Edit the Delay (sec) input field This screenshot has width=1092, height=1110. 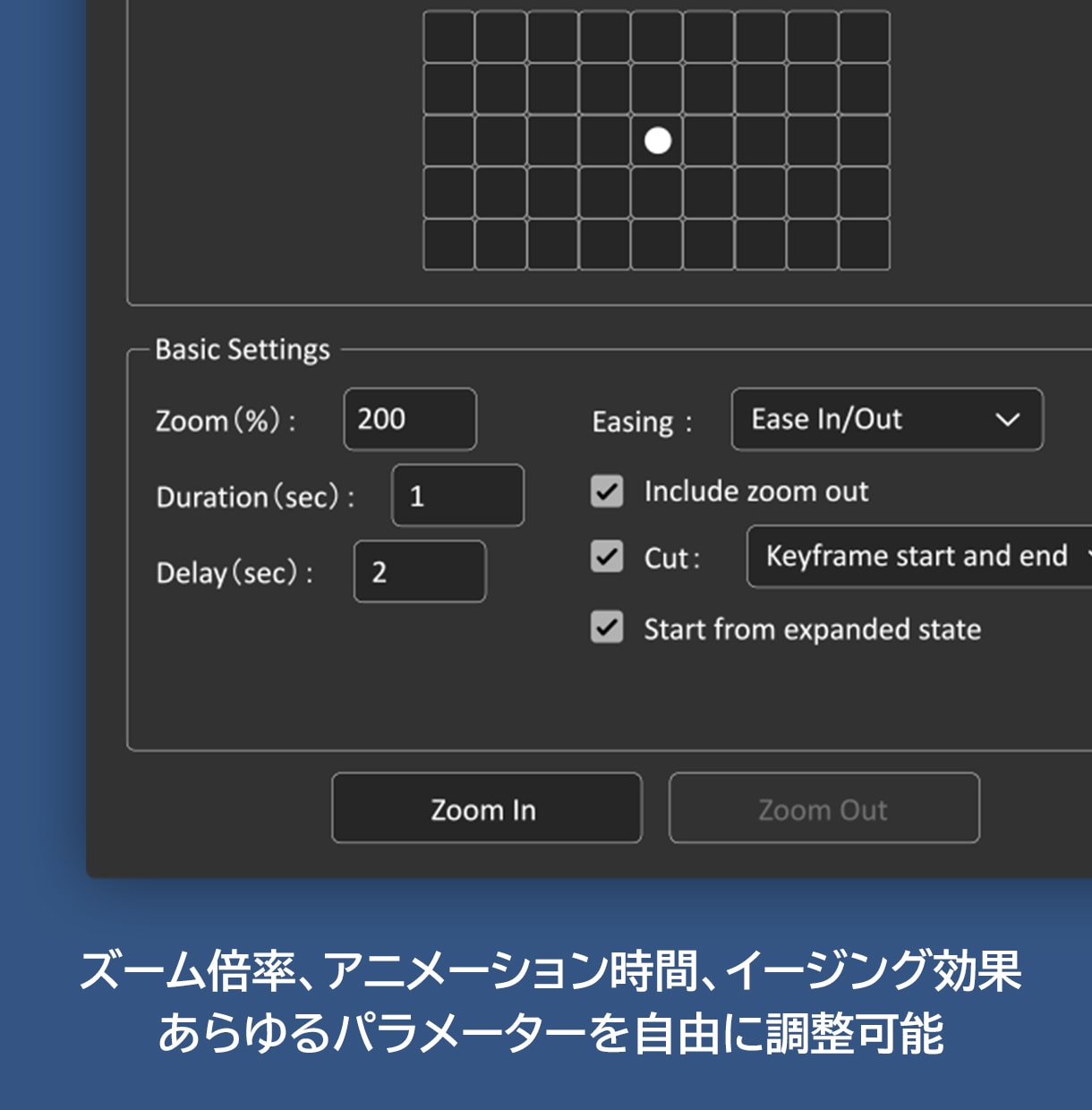pyautogui.click(x=420, y=571)
